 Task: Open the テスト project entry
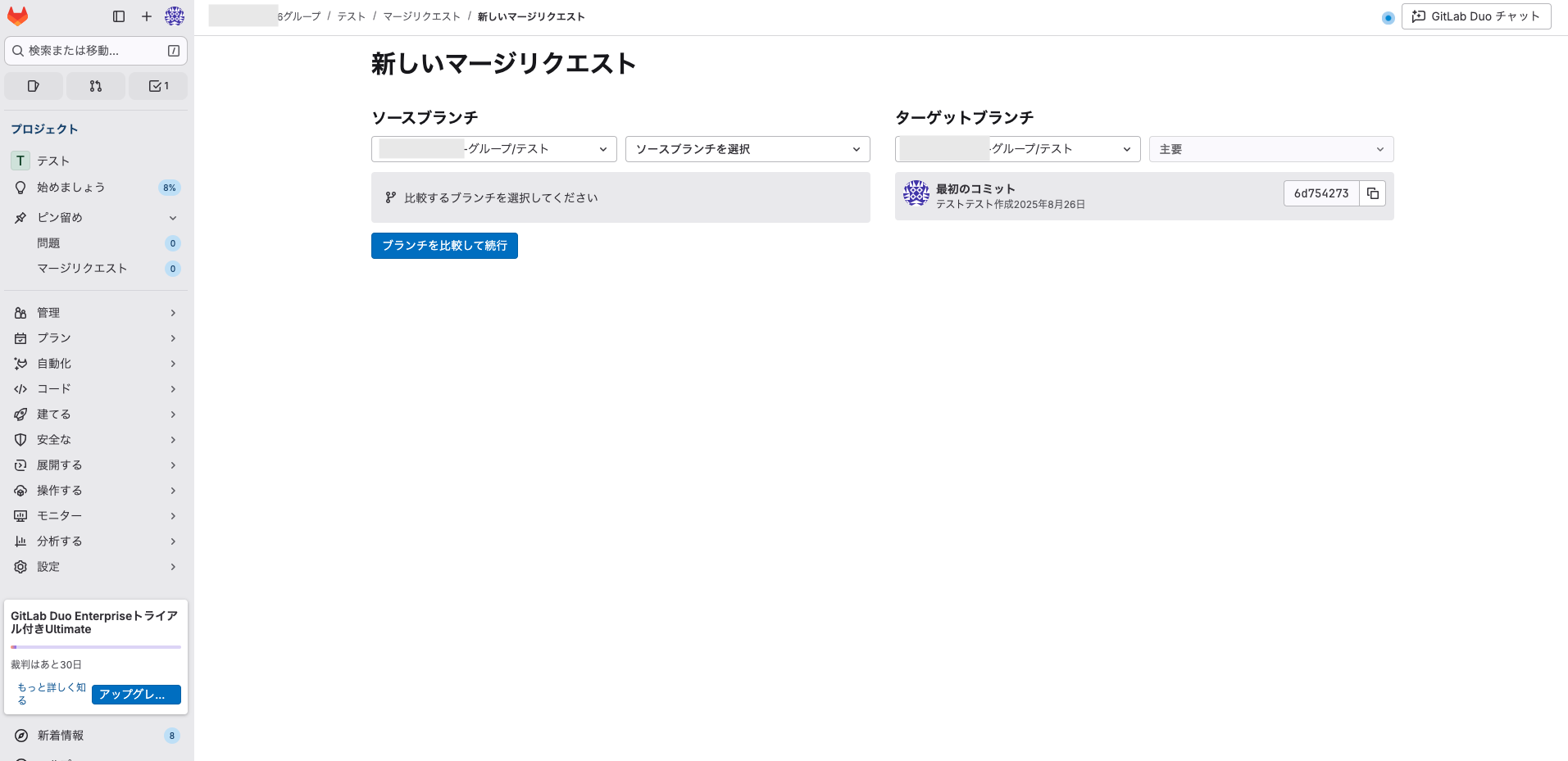coord(96,161)
